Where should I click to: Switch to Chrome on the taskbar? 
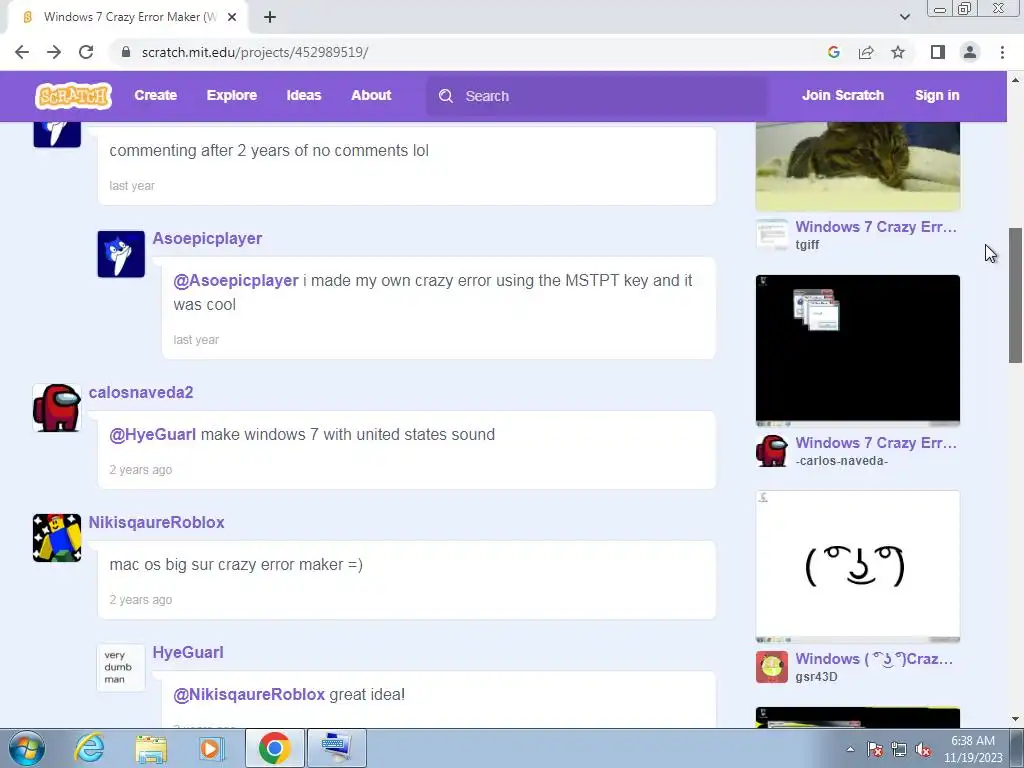pos(274,748)
